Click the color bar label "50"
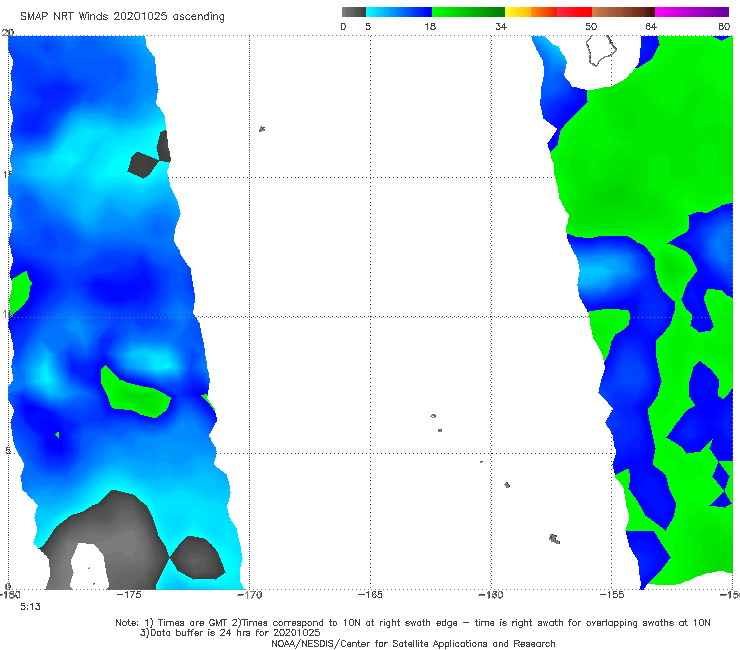This screenshot has width=740, height=650. click(x=591, y=26)
